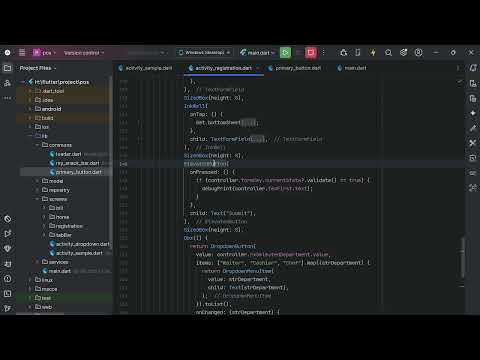This screenshot has height=360, width=480.
Task: Open the Structure tool window icon in the left strip
Action: coord(7,83)
